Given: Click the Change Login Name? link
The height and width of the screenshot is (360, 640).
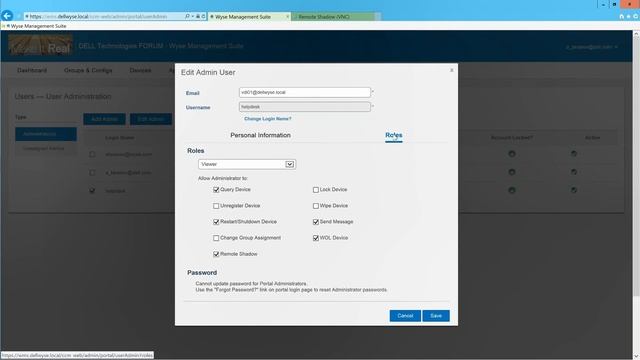Looking at the screenshot, I should tap(268, 119).
